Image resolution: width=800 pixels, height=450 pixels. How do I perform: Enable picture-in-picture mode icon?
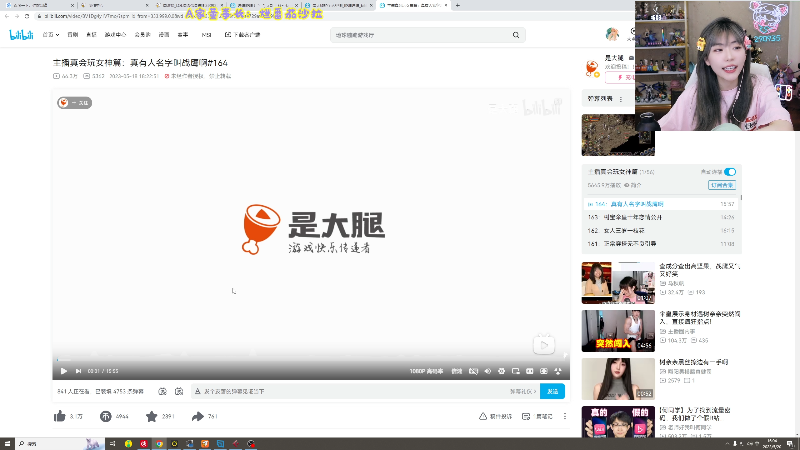(x=516, y=371)
